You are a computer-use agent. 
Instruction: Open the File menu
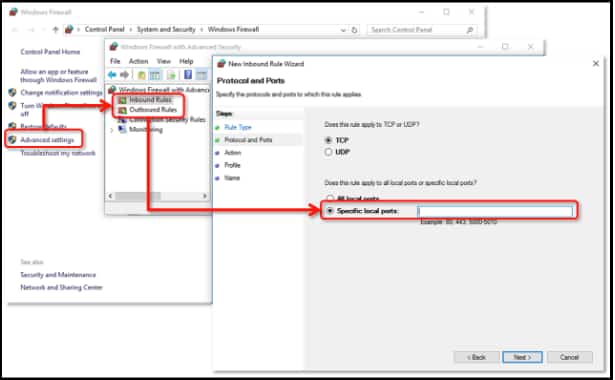tap(115, 61)
